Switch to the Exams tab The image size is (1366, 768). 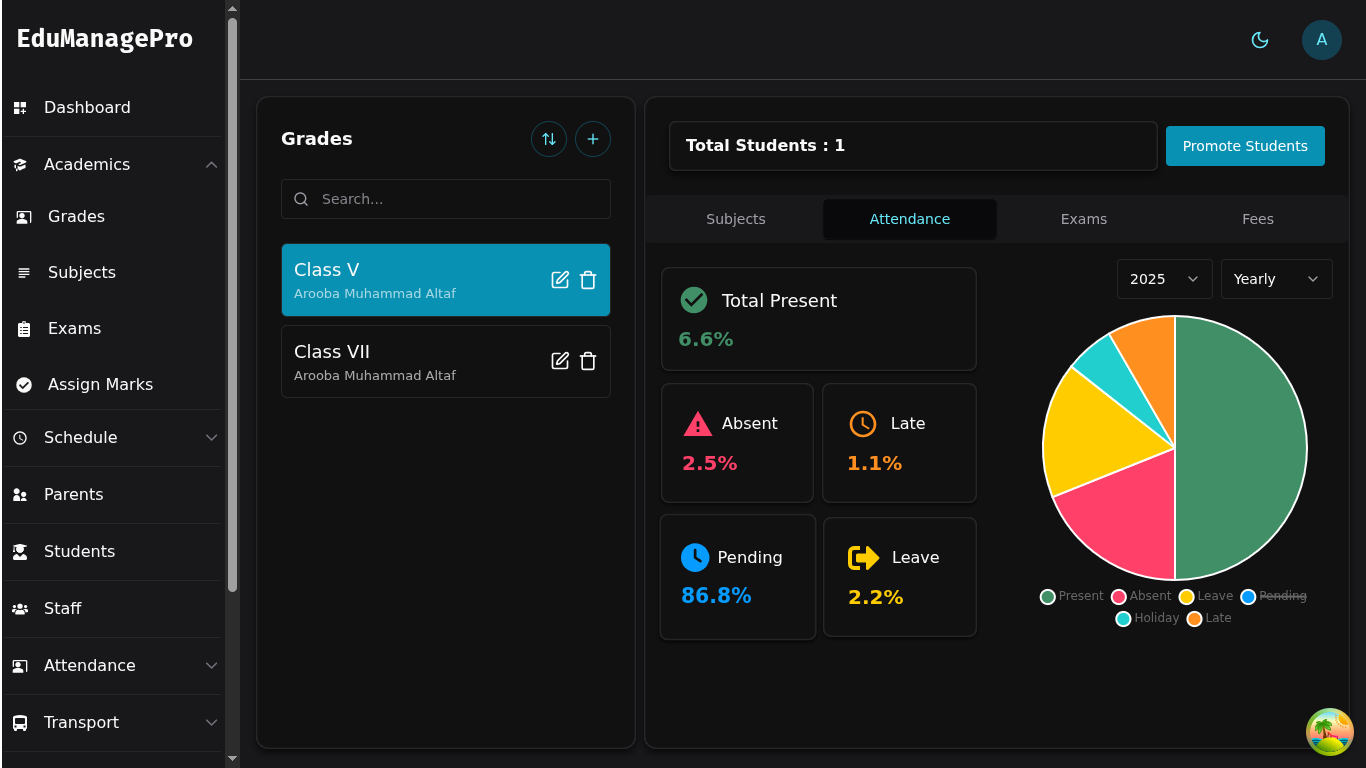coord(1083,219)
